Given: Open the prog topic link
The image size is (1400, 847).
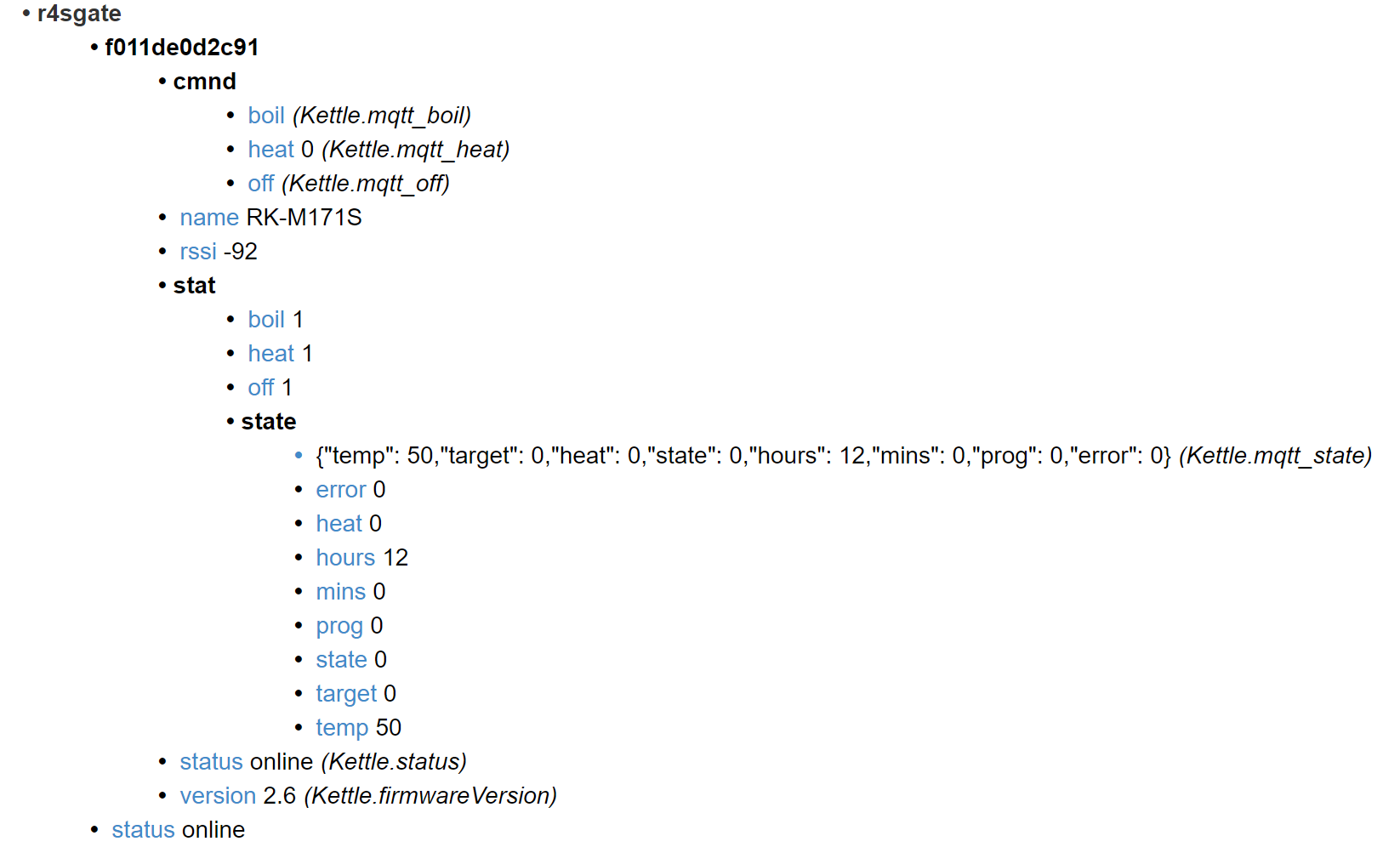Looking at the screenshot, I should pyautogui.click(x=339, y=626).
